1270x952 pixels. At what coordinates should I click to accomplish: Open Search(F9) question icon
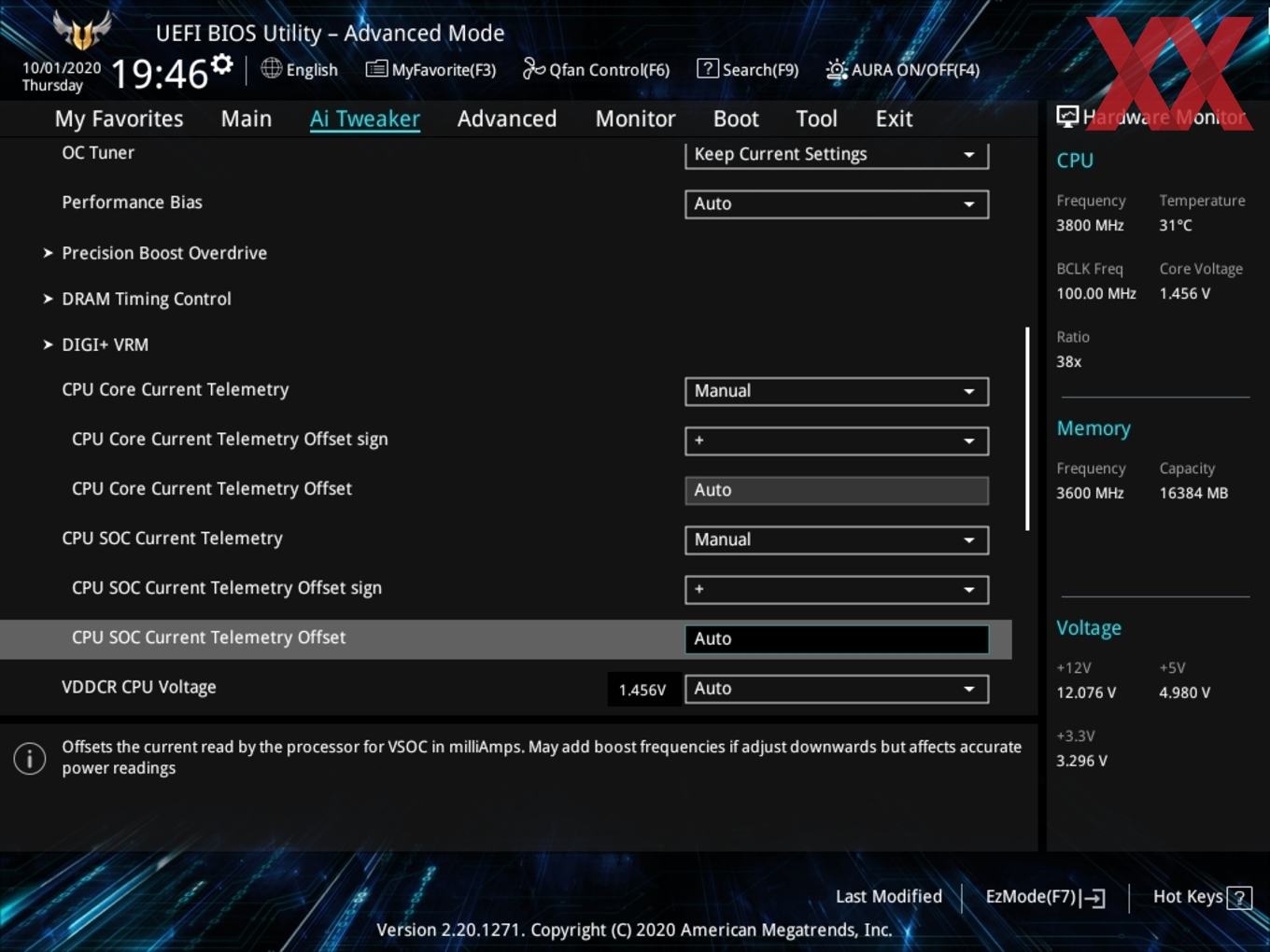(708, 68)
